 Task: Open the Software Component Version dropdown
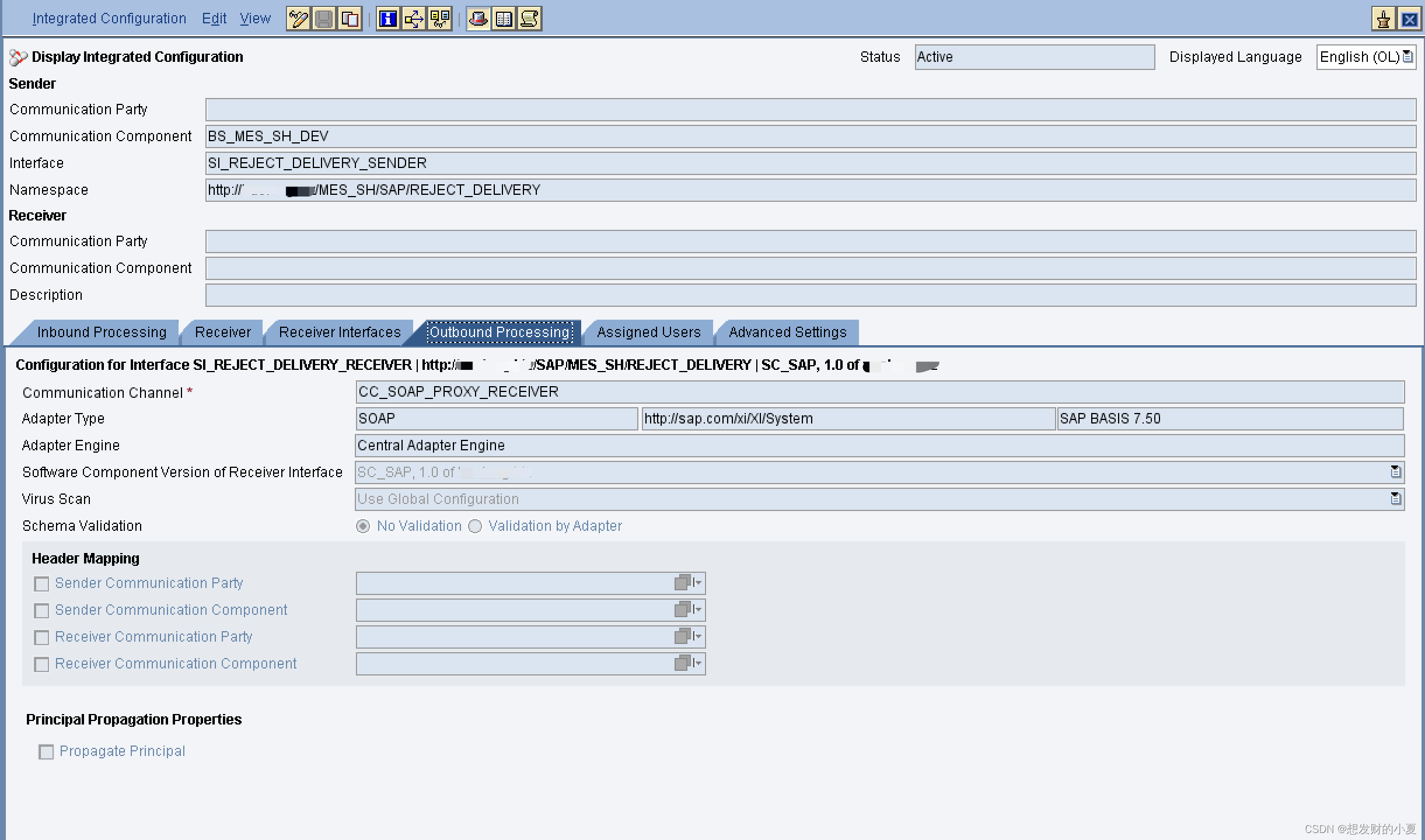[x=1395, y=473]
